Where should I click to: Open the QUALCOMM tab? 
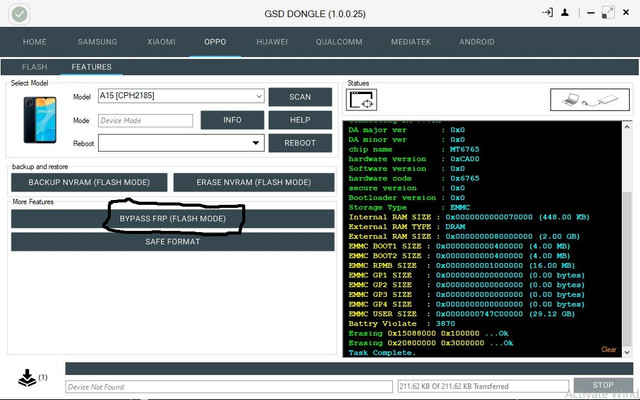pyautogui.click(x=339, y=42)
